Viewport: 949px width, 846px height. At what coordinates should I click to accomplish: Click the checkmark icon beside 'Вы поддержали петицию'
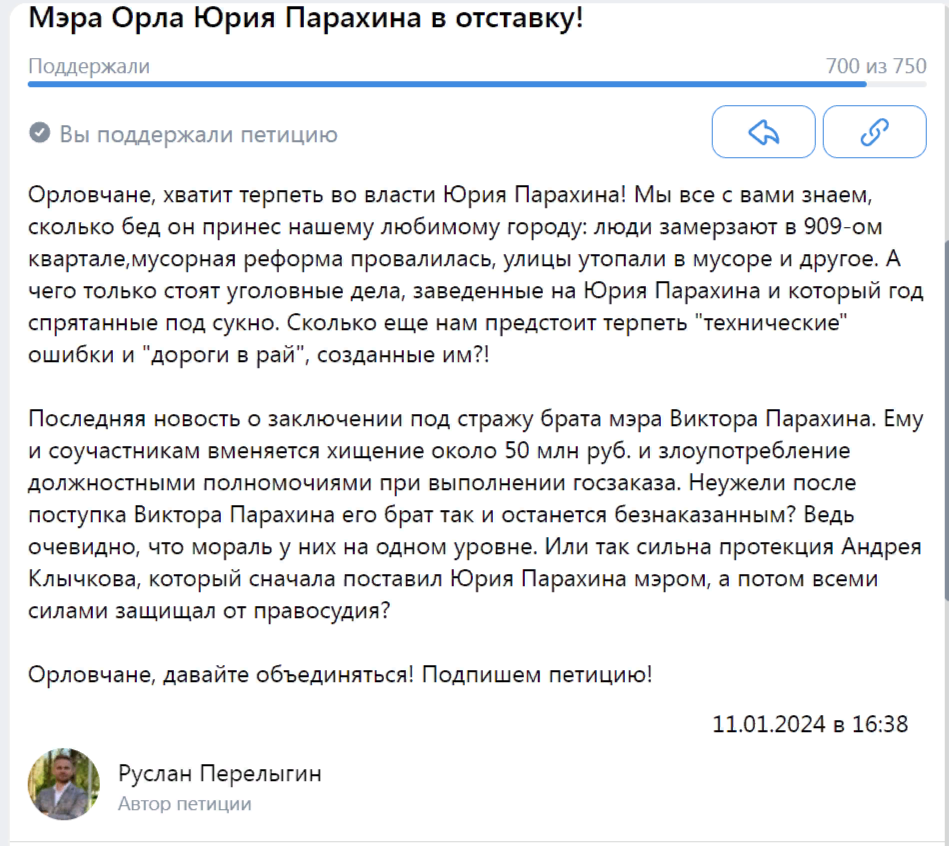[x=40, y=133]
